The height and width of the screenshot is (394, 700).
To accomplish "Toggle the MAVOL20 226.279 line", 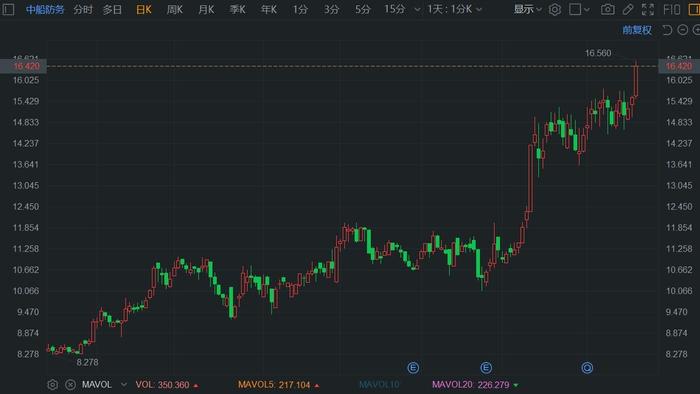I will point(475,385).
